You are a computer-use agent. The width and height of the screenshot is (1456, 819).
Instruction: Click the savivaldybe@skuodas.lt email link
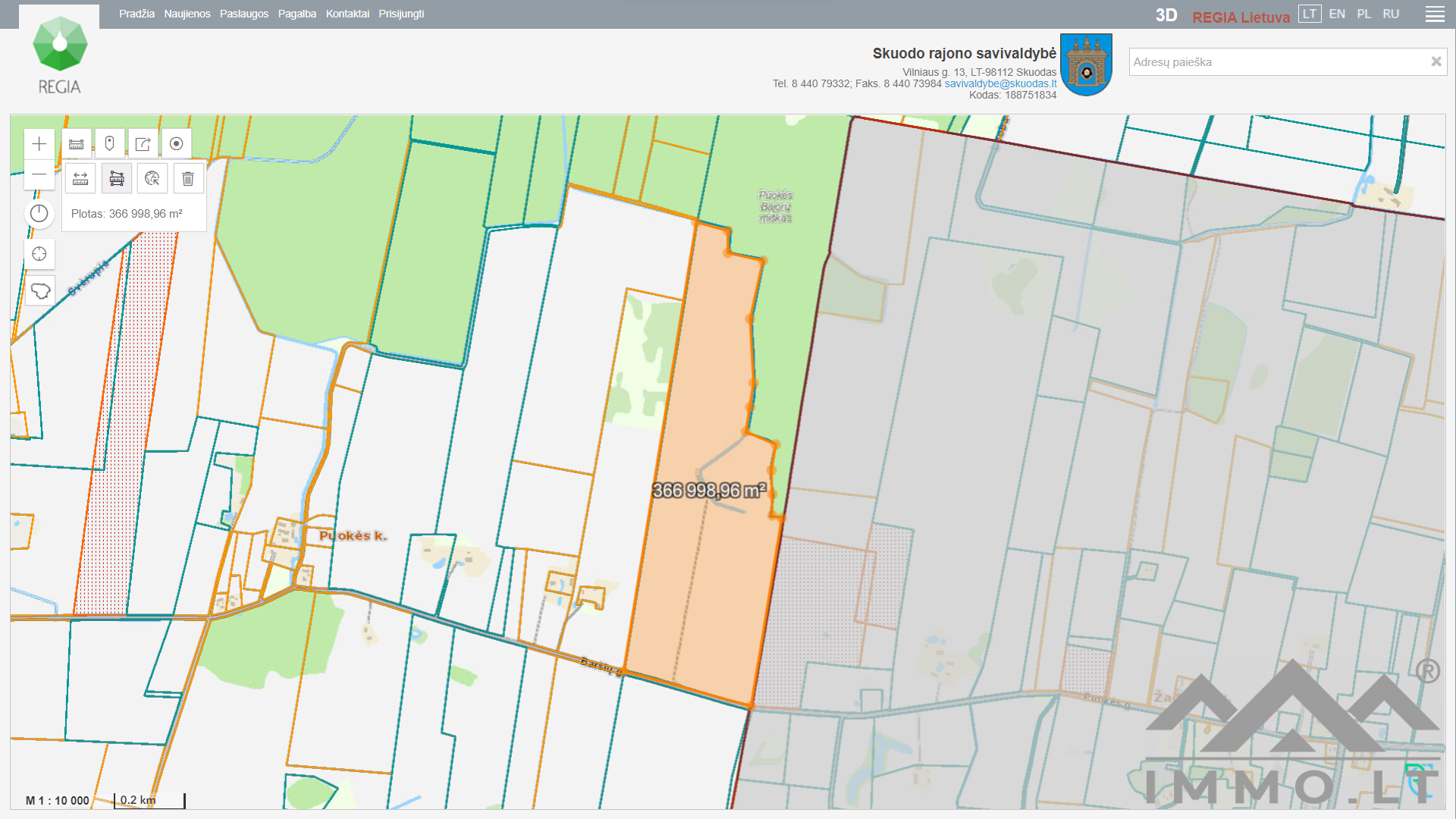click(x=1000, y=84)
